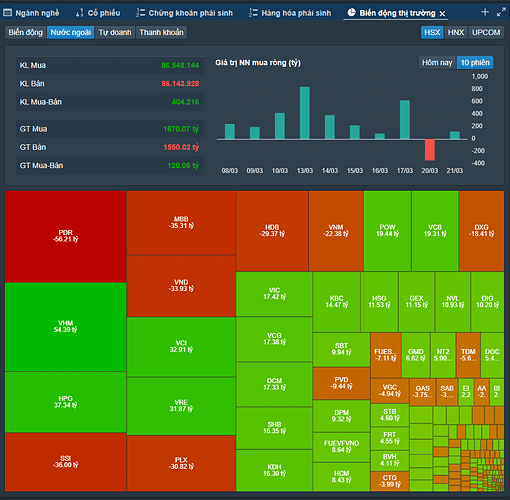Select the GEX treemap tile

coord(417,302)
